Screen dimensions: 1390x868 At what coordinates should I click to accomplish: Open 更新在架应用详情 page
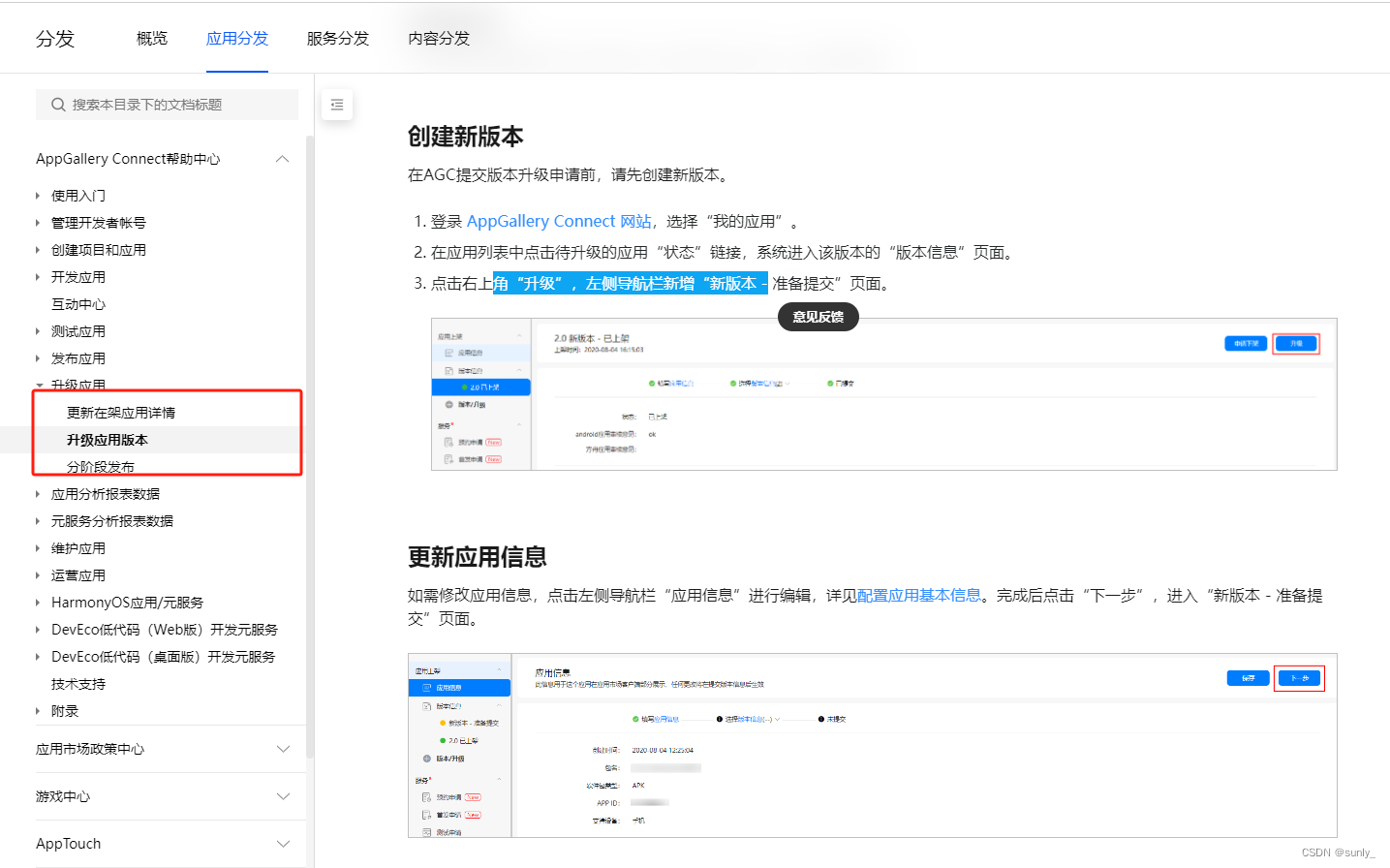tap(121, 413)
